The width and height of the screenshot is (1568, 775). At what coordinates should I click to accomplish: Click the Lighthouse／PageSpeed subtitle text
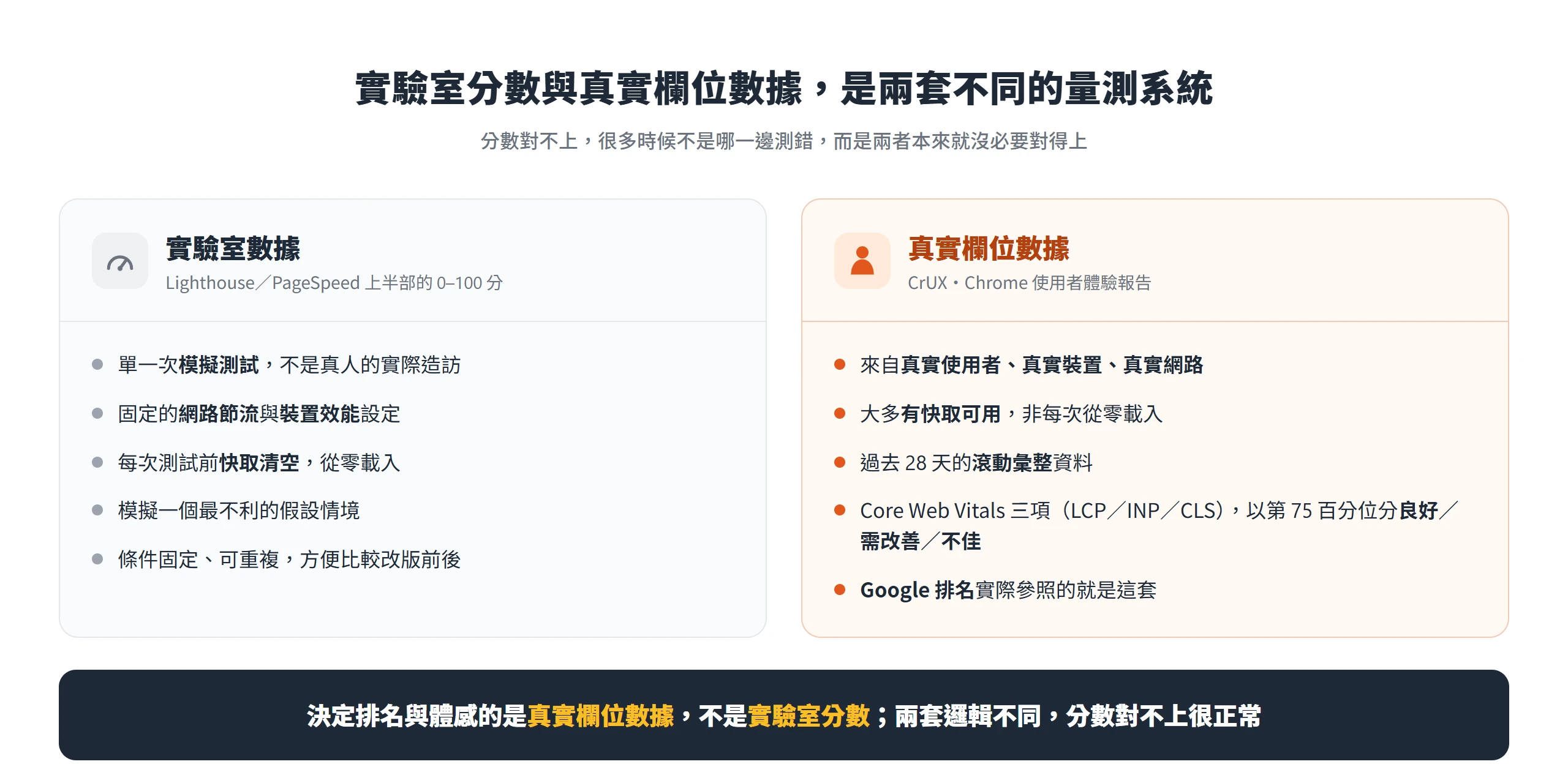tap(334, 283)
